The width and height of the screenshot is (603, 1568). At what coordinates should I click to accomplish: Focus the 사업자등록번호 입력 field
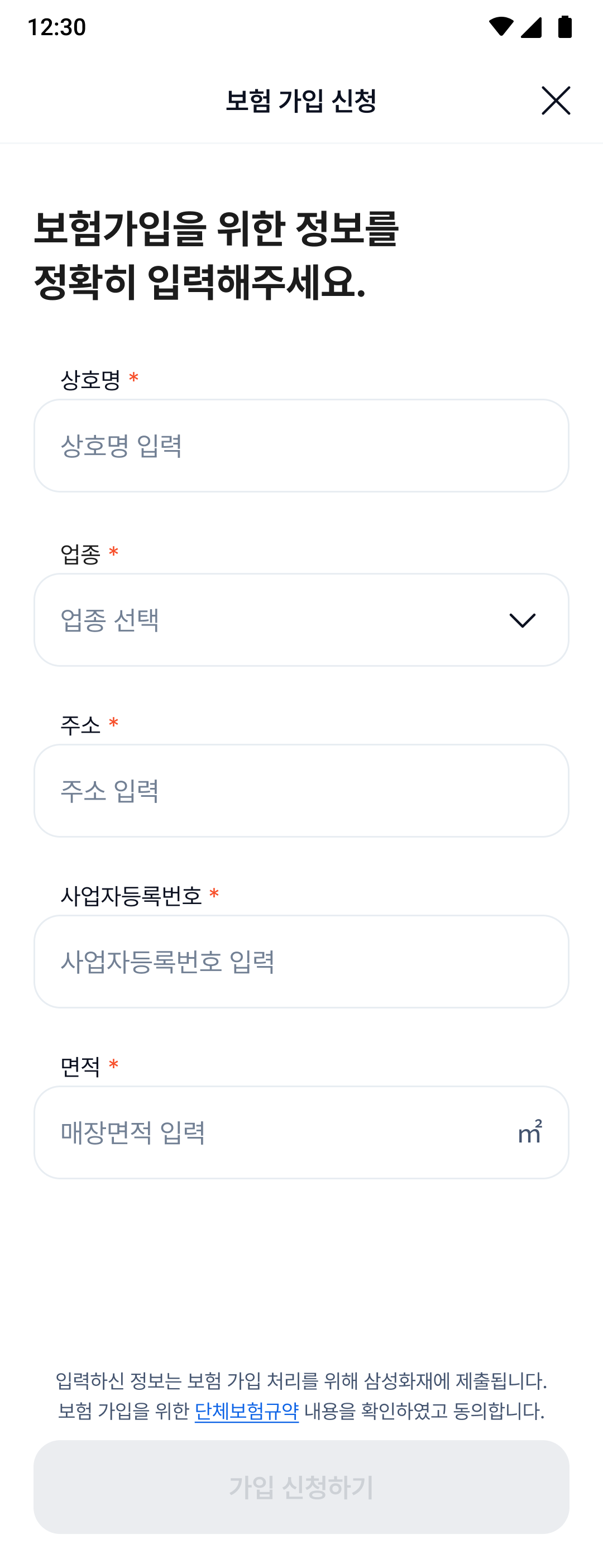[x=301, y=962]
